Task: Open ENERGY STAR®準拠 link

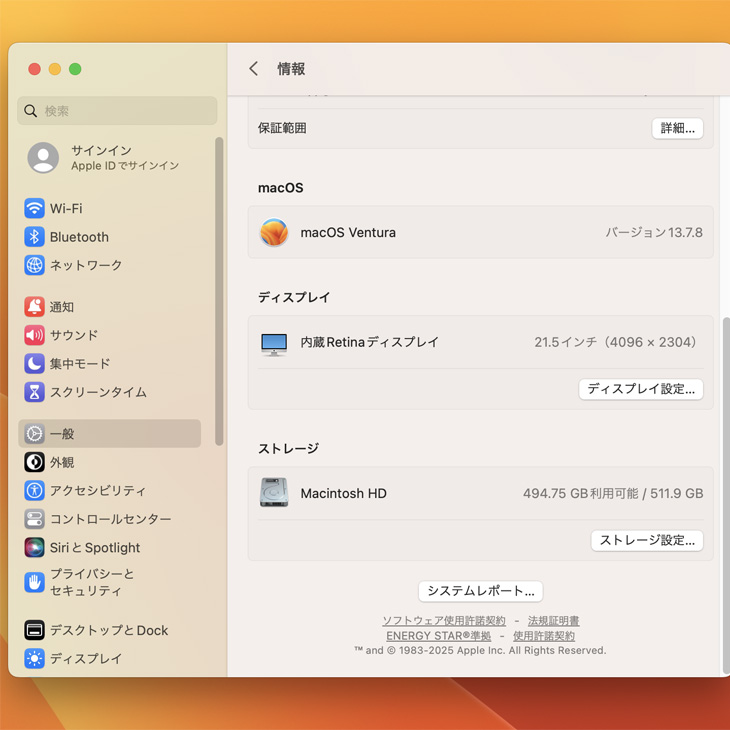Action: click(x=439, y=635)
